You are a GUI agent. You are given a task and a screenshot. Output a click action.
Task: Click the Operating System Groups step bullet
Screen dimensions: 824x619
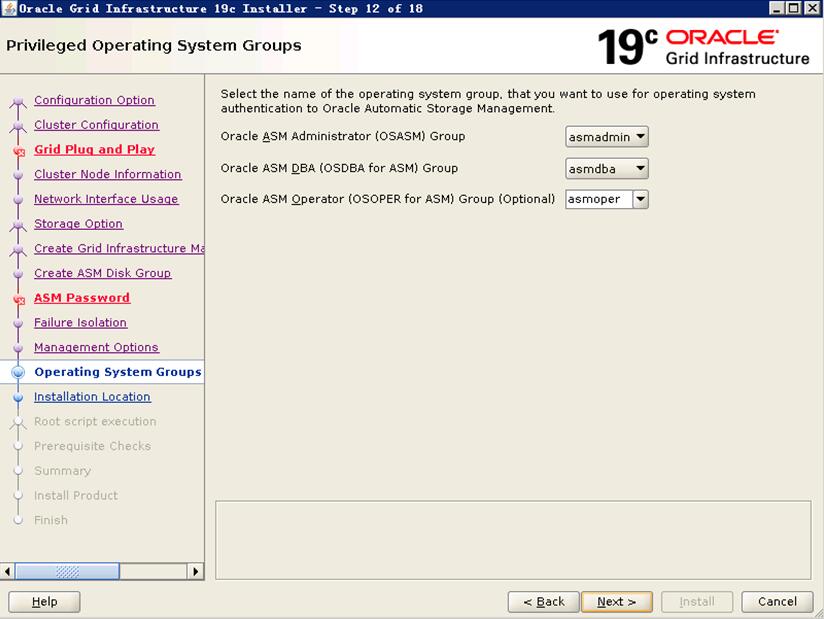18,372
